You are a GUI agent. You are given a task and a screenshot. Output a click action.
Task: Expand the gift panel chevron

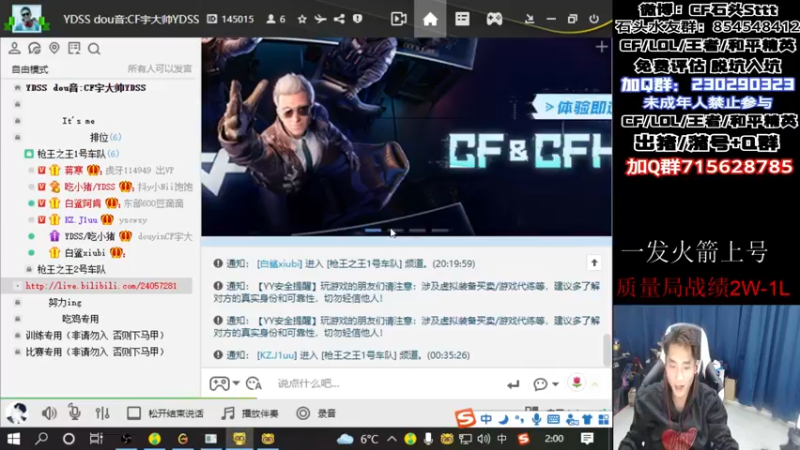595,384
